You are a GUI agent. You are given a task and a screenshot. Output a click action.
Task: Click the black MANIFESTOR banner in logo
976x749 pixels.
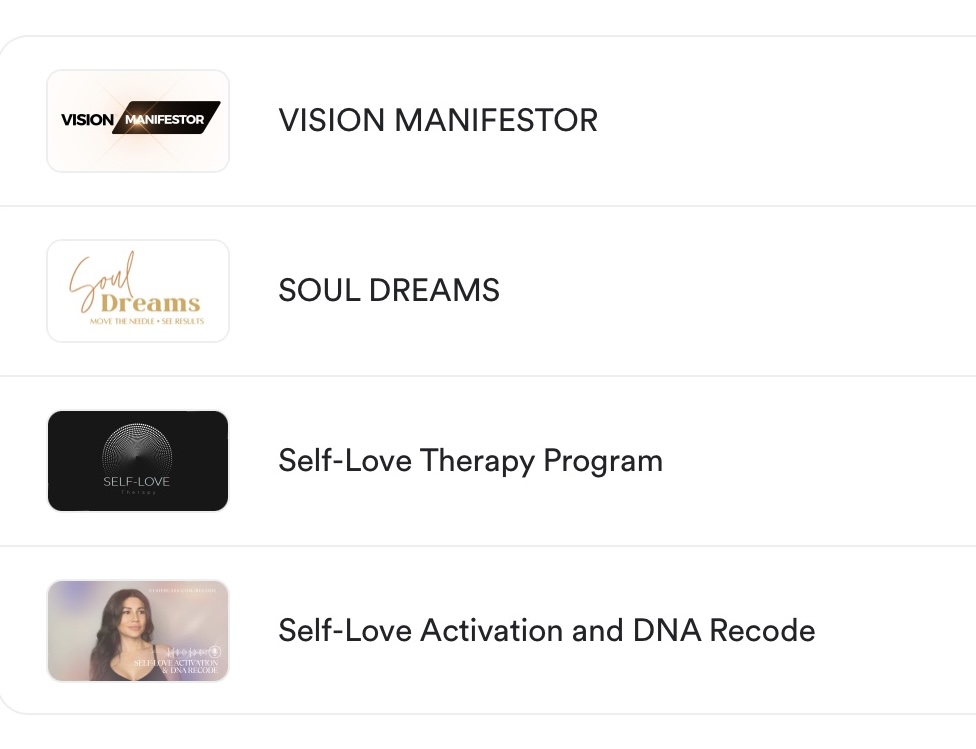click(x=166, y=120)
